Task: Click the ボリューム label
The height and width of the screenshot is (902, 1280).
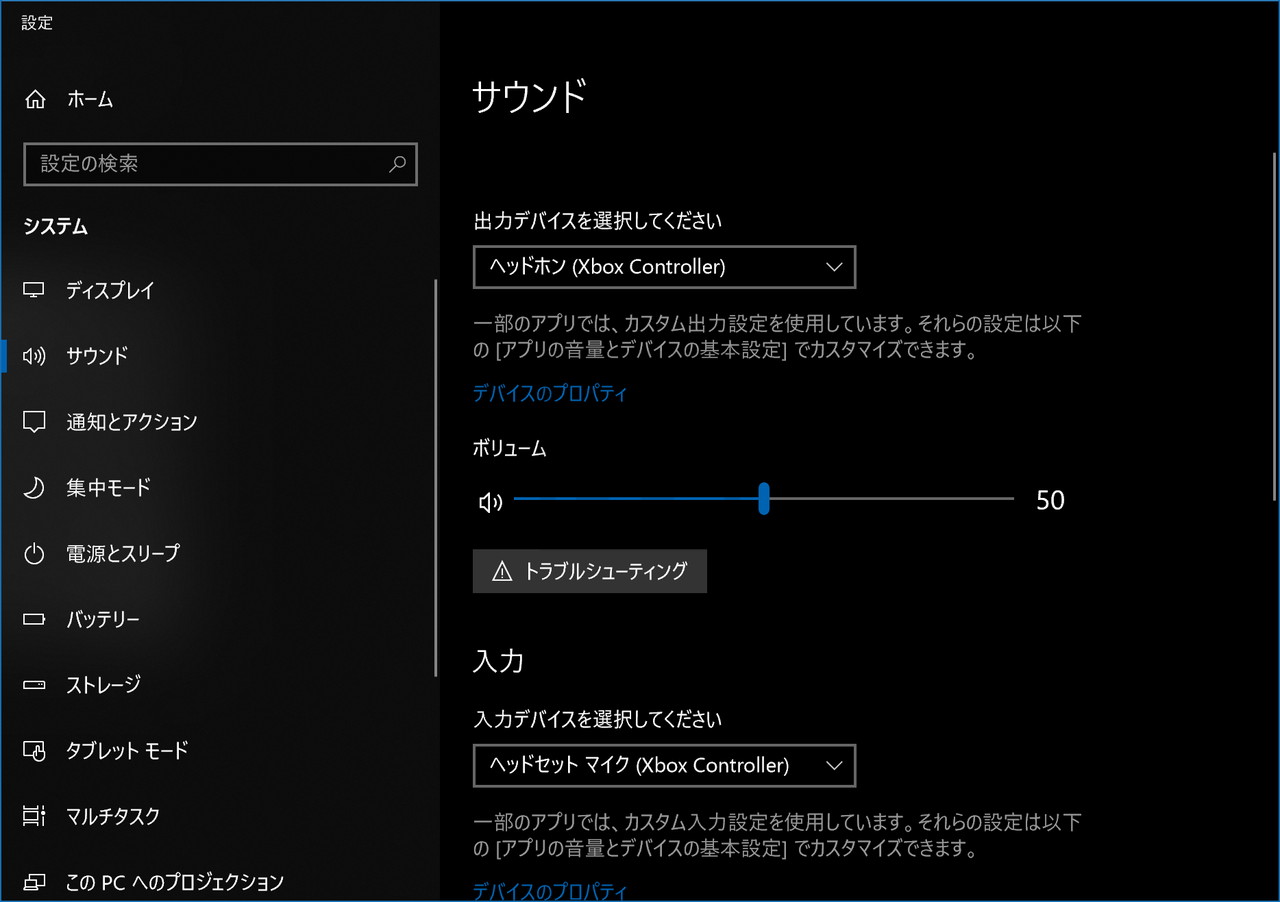Action: 510,449
